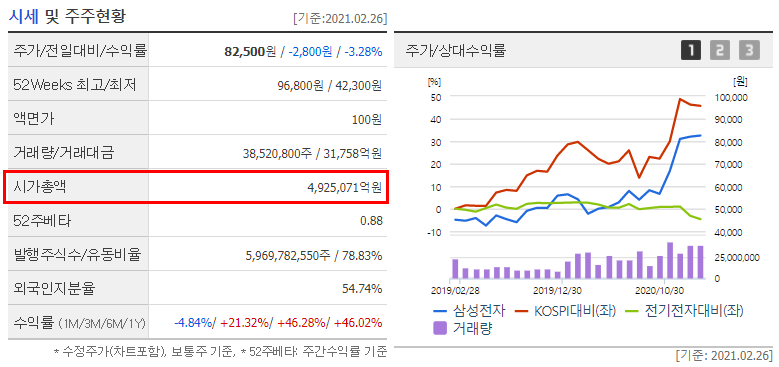Click the [기준:2021.02.26] date above table

pos(340,19)
